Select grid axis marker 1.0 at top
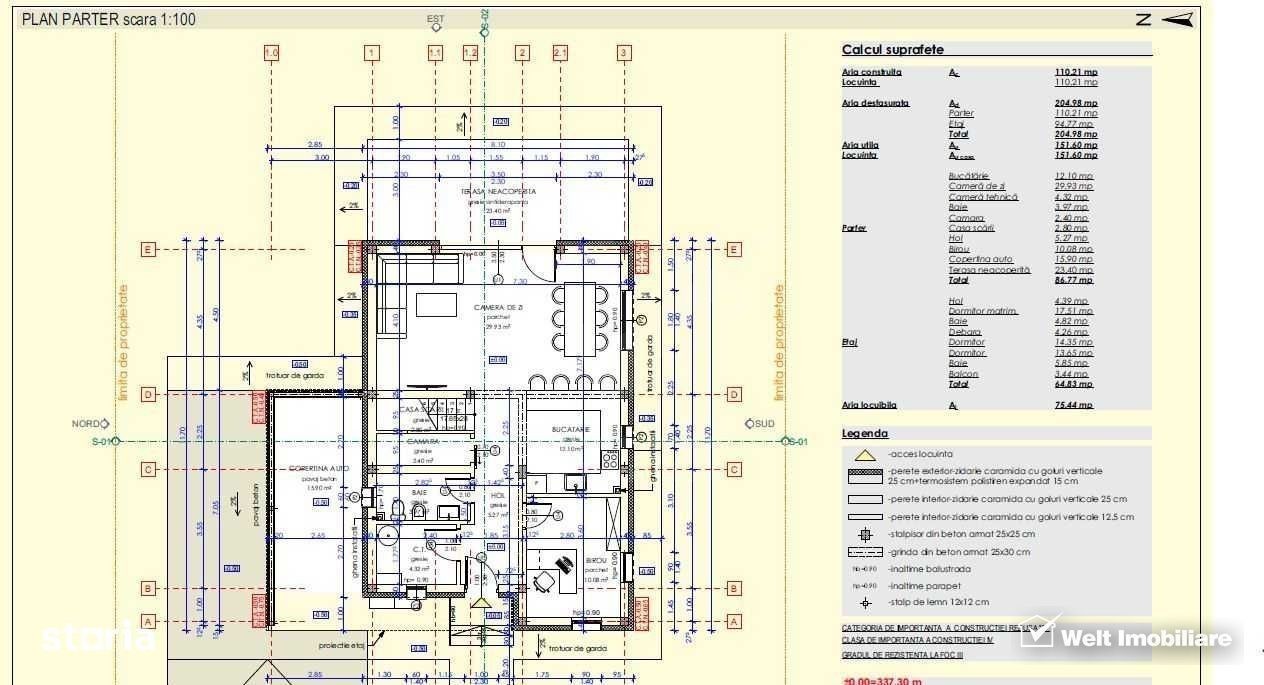The width and height of the screenshot is (1264, 685). [271, 53]
